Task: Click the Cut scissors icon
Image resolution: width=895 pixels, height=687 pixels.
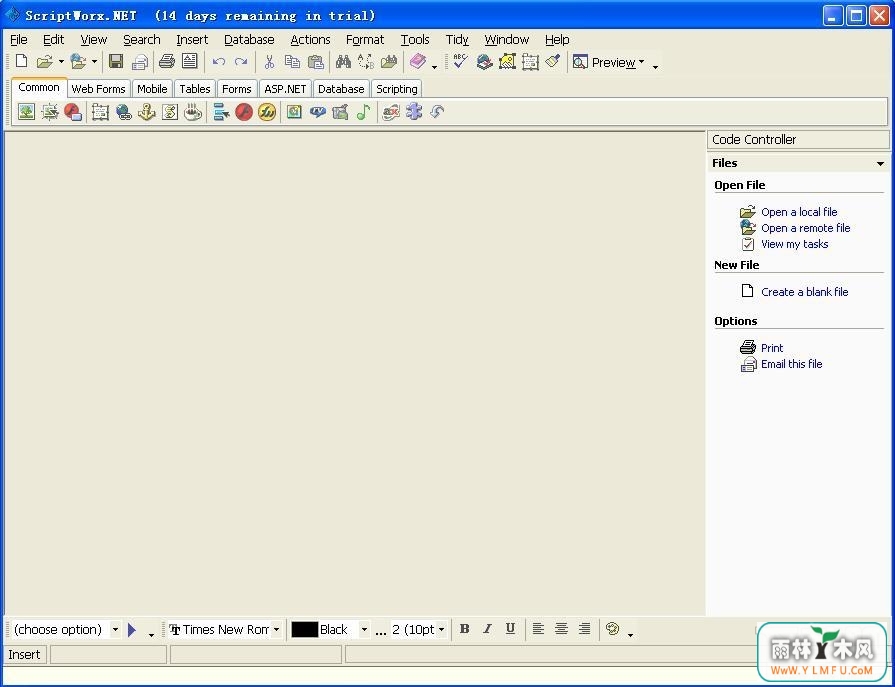Action: [269, 62]
